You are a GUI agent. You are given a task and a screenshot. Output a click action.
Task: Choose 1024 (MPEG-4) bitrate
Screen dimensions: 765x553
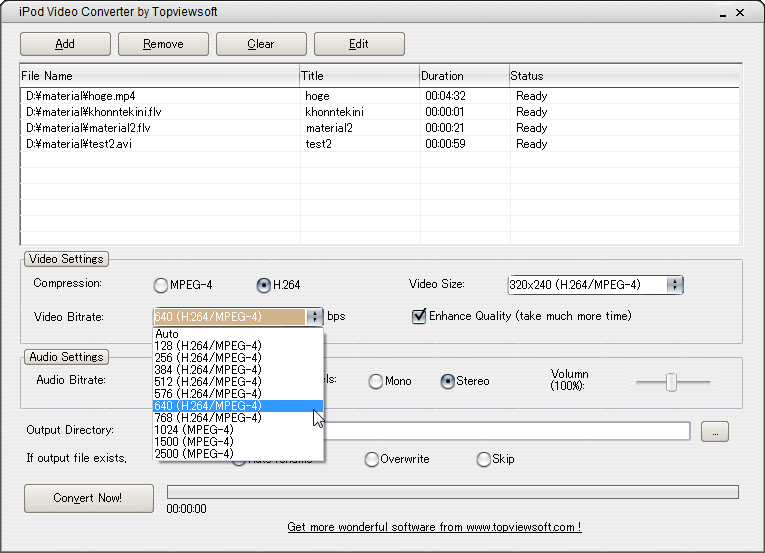tap(238, 430)
